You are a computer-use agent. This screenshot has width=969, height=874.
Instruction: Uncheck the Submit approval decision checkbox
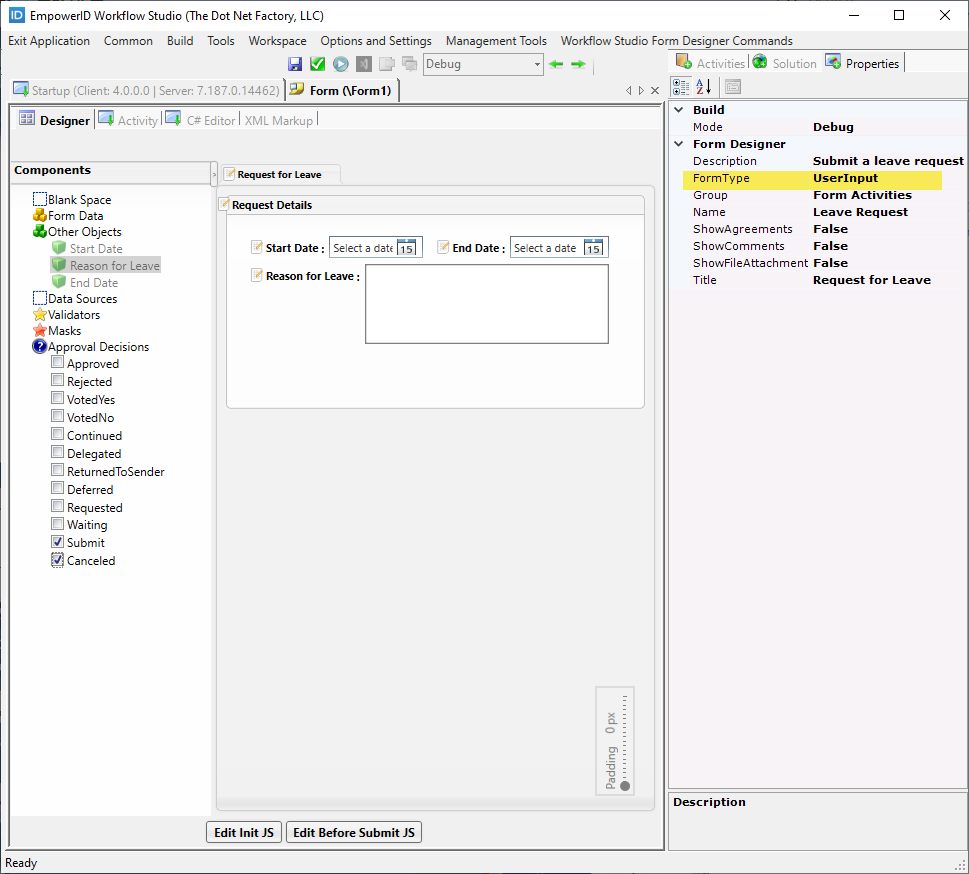pos(56,542)
